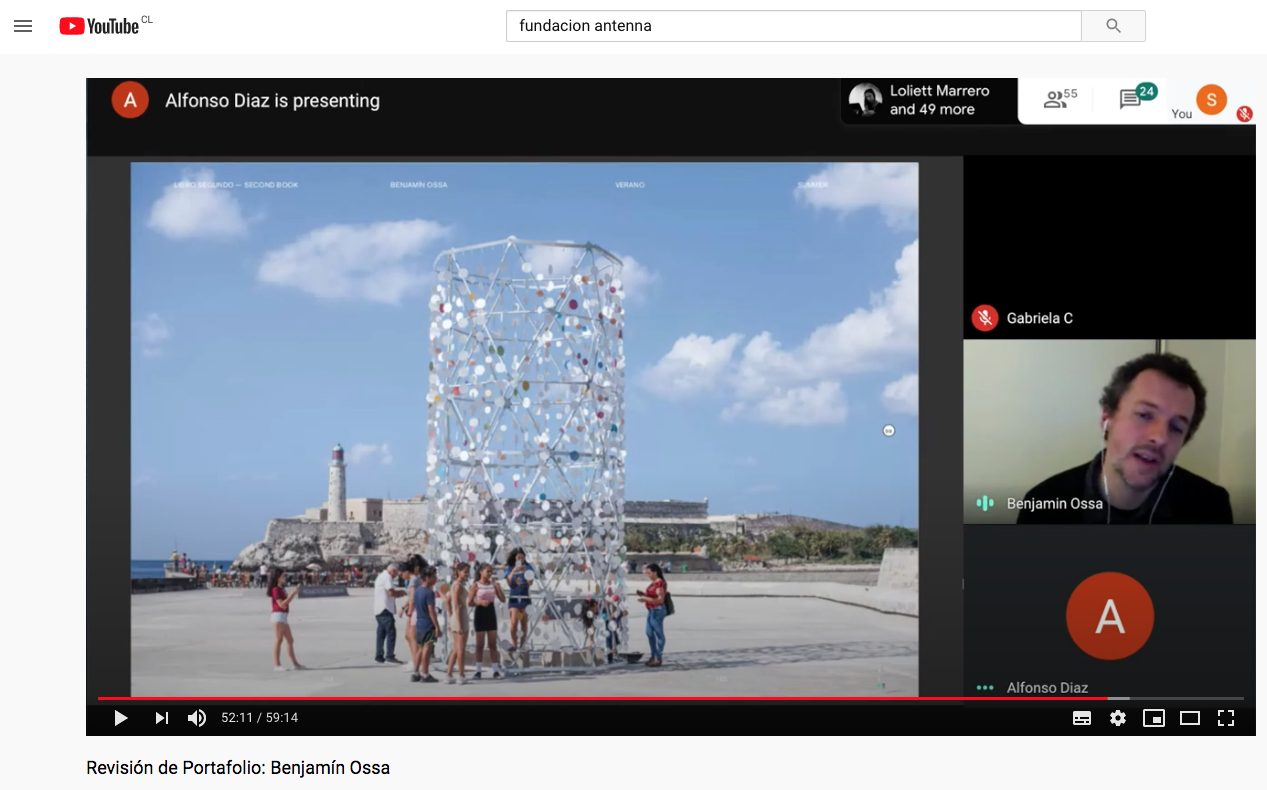
Task: Open video settings gear menu
Action: (x=1118, y=718)
